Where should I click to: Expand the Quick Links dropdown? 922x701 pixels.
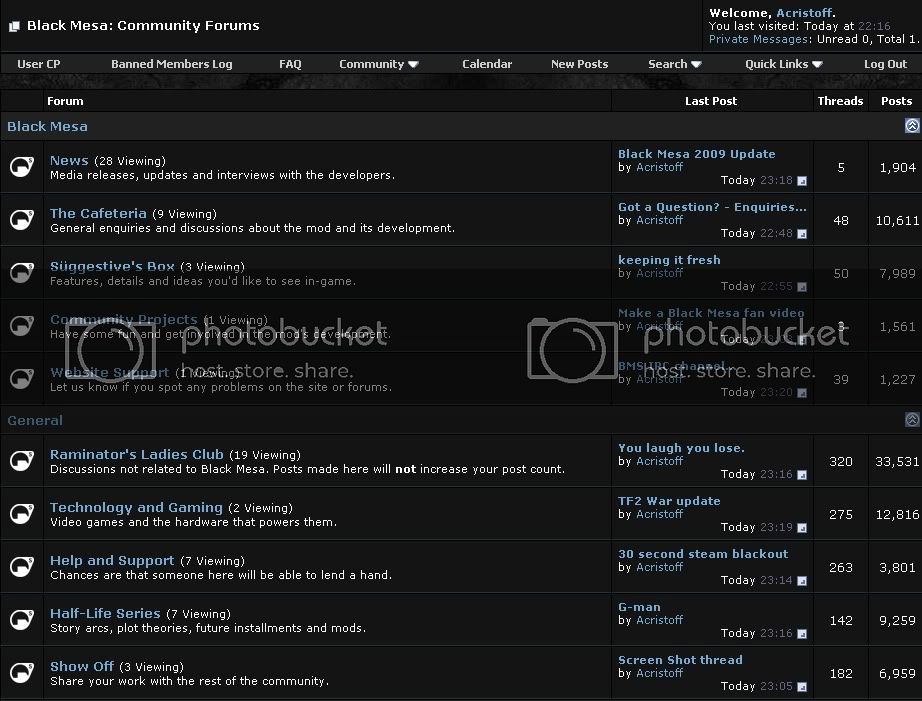point(783,64)
